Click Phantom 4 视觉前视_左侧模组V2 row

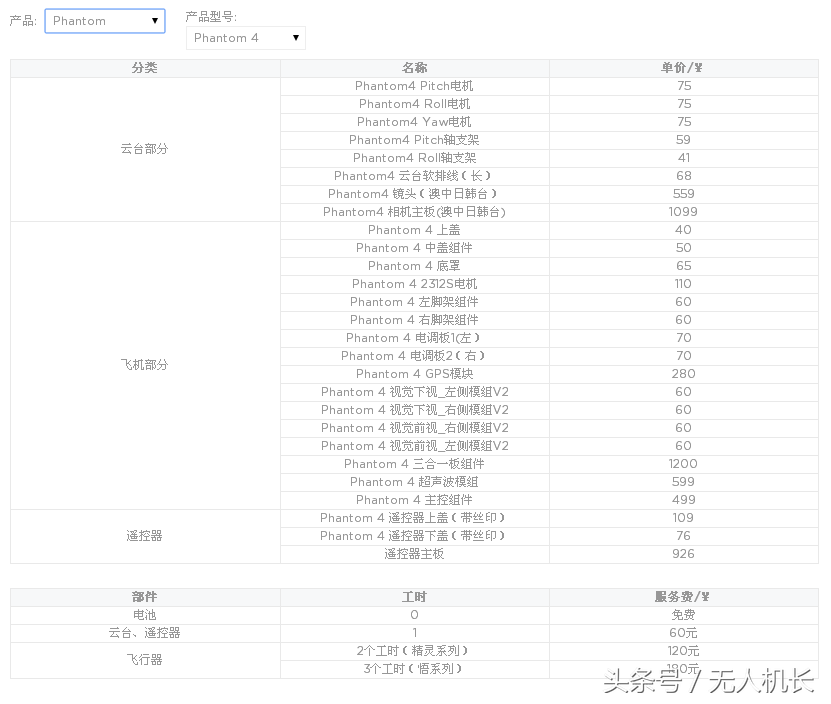coord(414,446)
